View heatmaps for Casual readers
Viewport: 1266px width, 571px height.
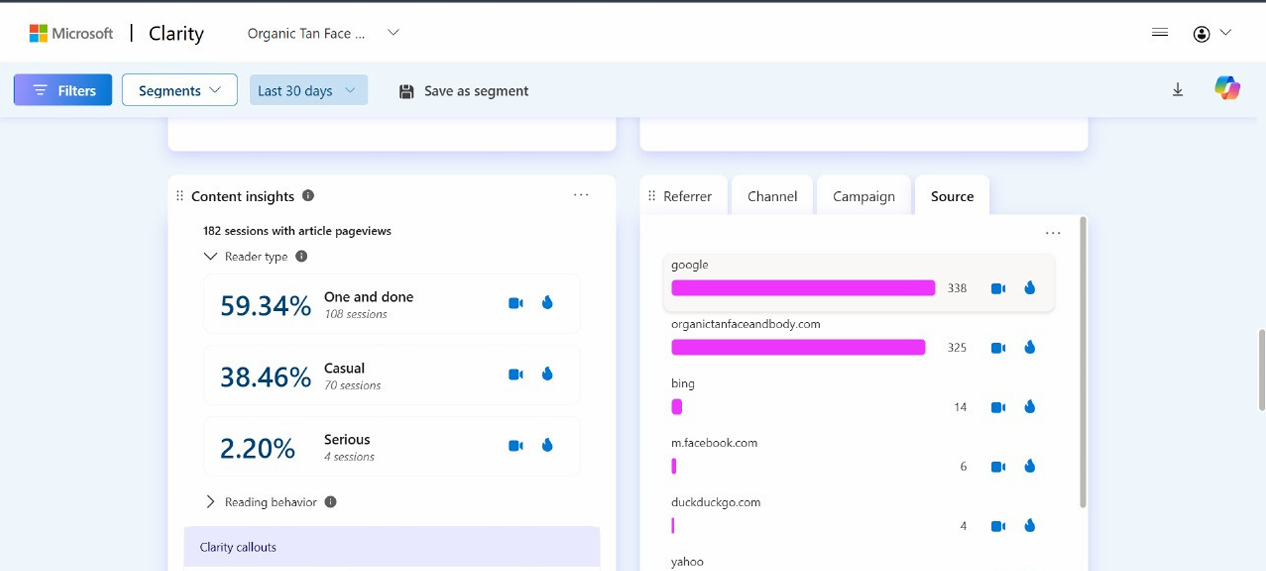click(547, 374)
